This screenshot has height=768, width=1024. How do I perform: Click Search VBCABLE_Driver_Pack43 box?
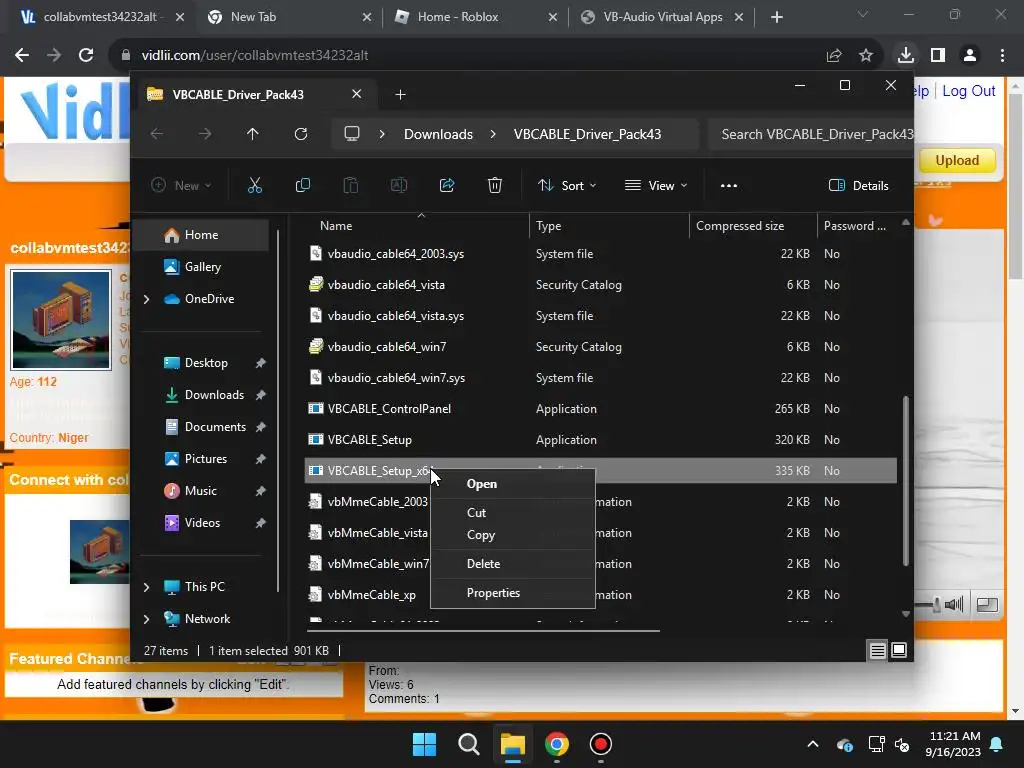click(x=810, y=134)
